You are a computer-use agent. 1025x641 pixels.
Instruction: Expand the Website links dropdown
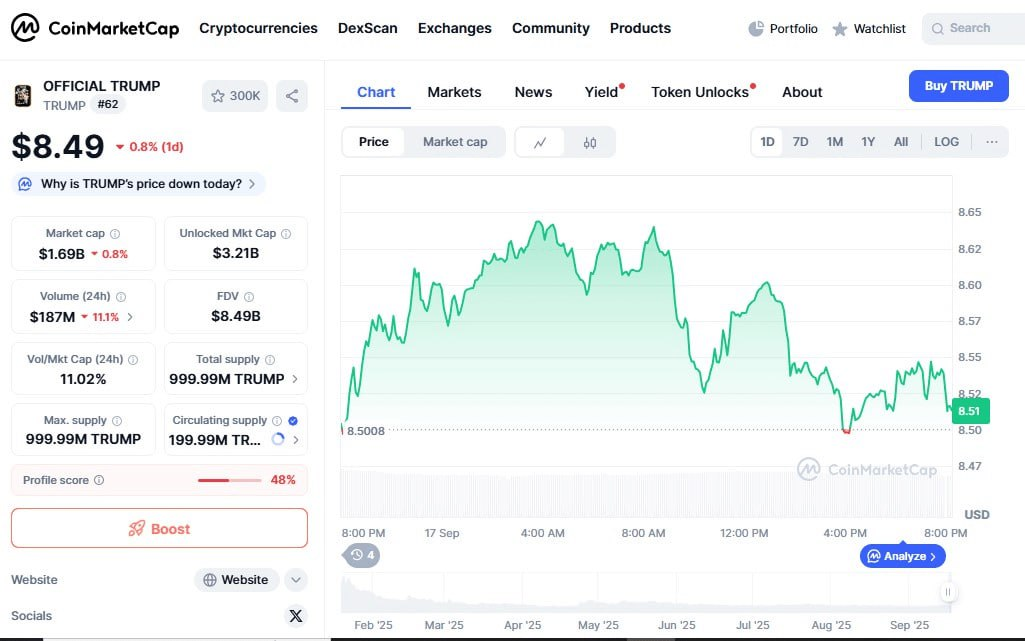click(295, 580)
